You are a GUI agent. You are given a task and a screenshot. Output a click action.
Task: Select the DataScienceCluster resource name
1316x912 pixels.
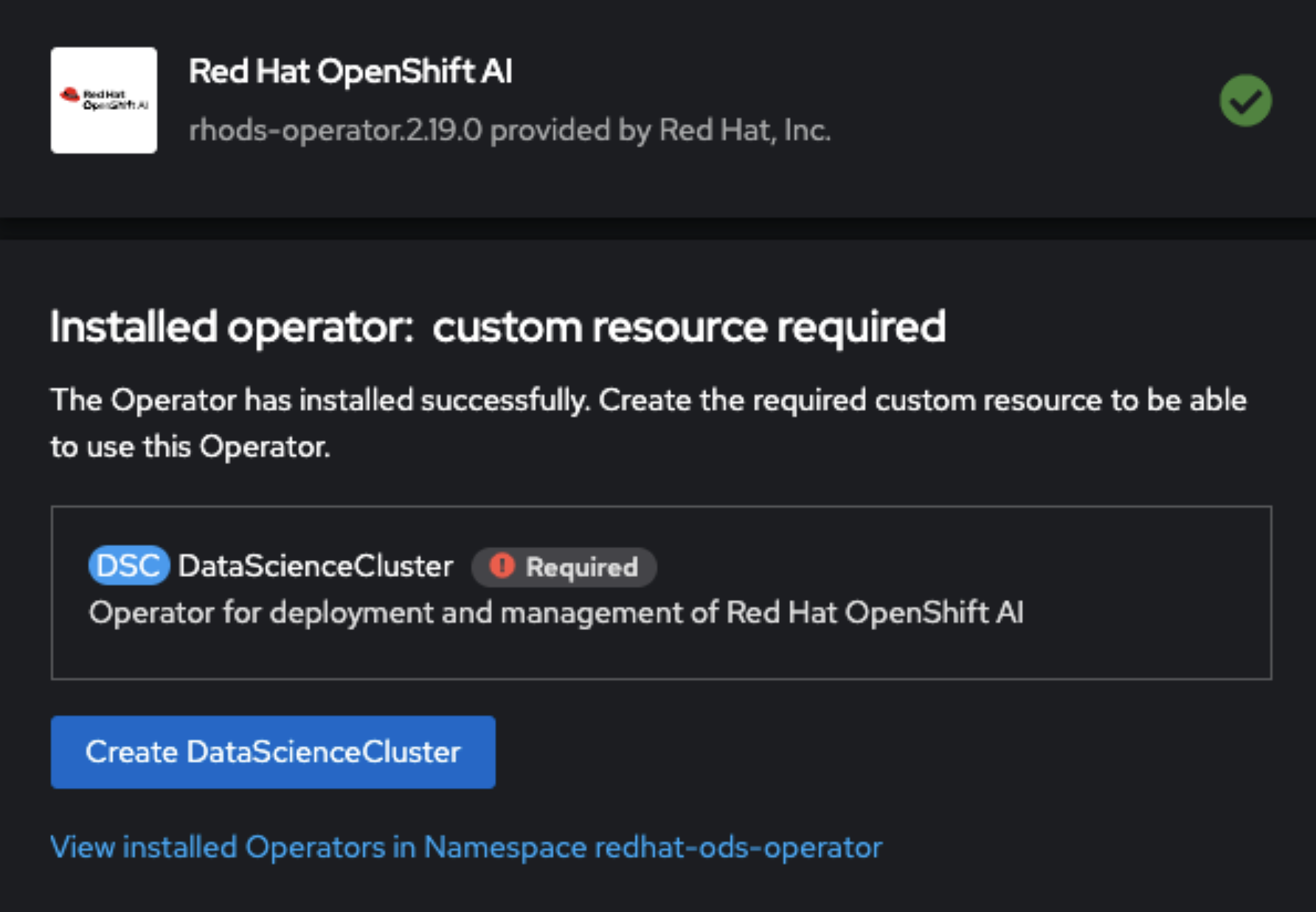click(315, 566)
